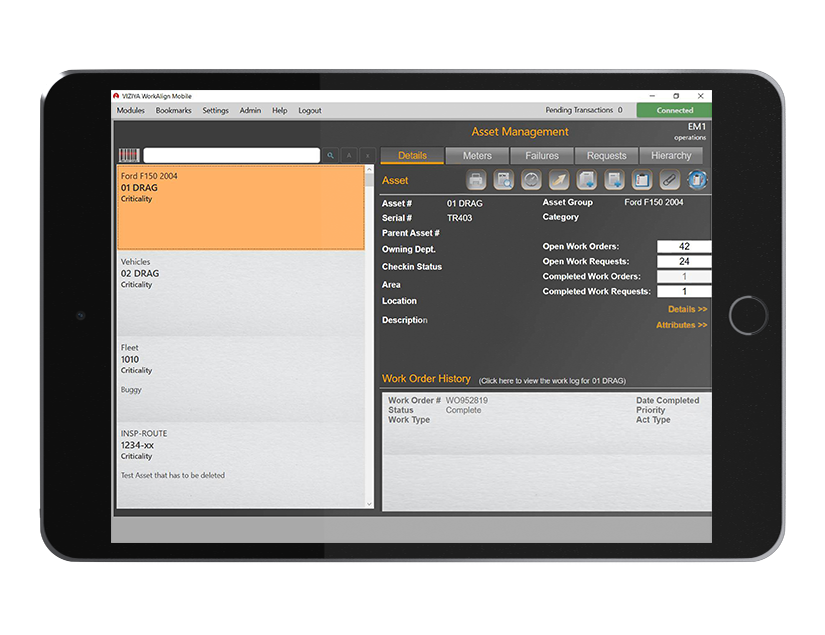
Task: Select the barcode scanner icon beside the search box
Action: (128, 156)
